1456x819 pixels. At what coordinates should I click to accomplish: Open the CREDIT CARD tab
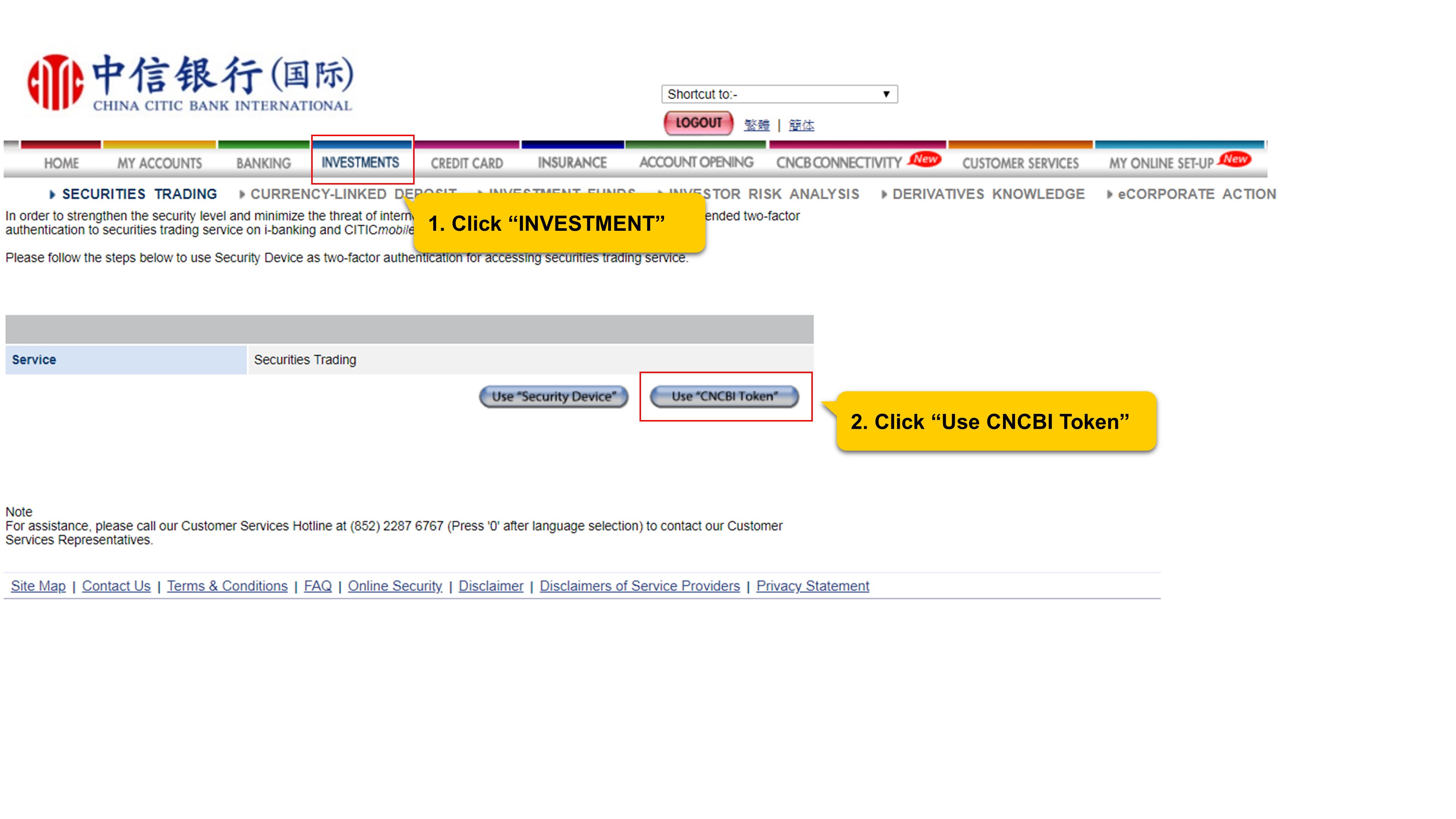click(x=467, y=163)
